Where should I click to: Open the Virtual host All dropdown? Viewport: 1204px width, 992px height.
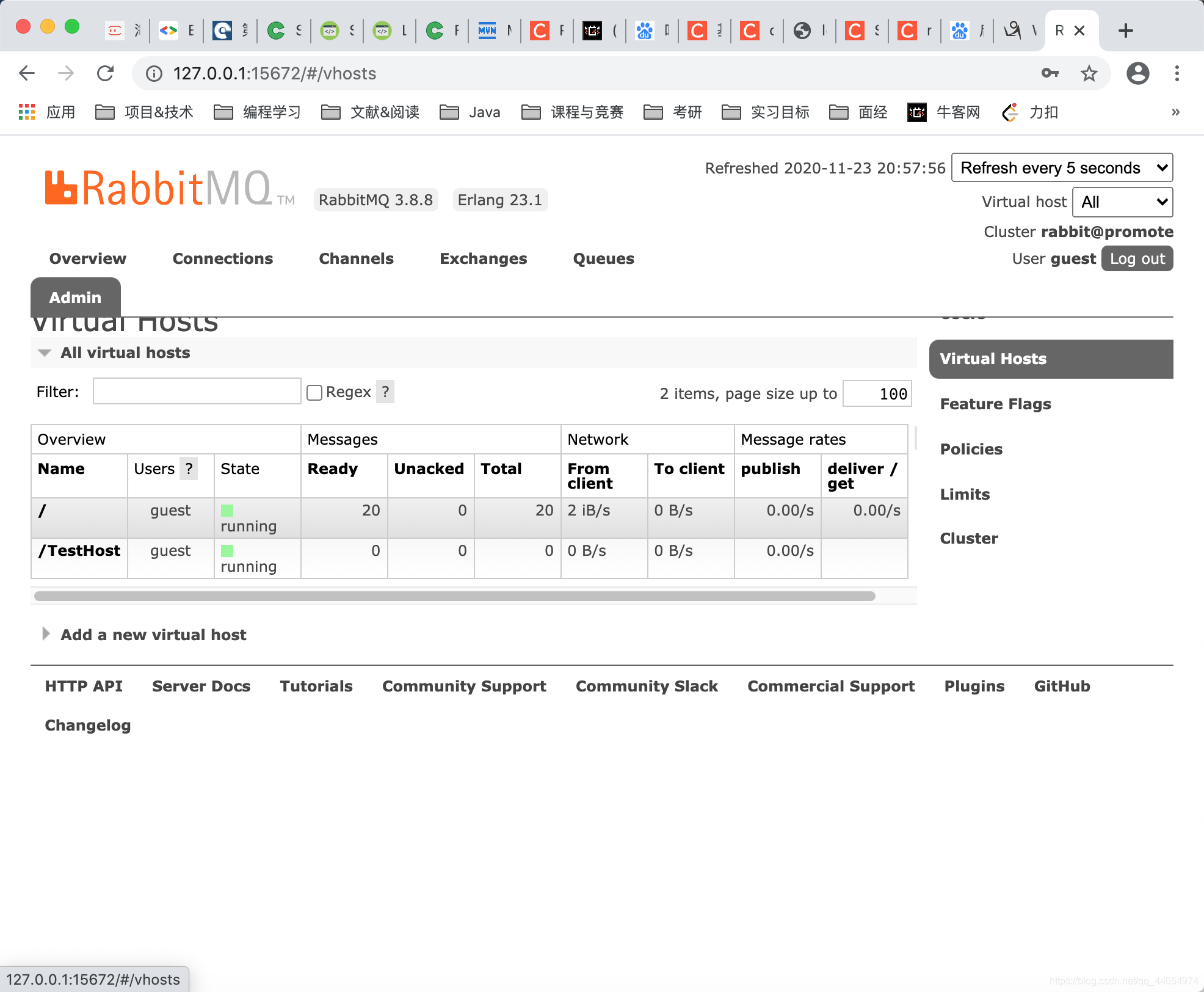1122,202
